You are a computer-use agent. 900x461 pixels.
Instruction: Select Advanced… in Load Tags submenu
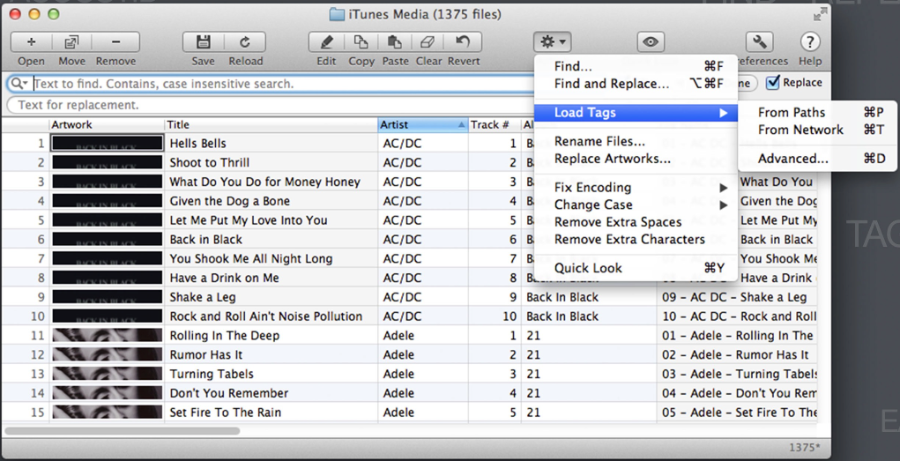[x=817, y=158]
